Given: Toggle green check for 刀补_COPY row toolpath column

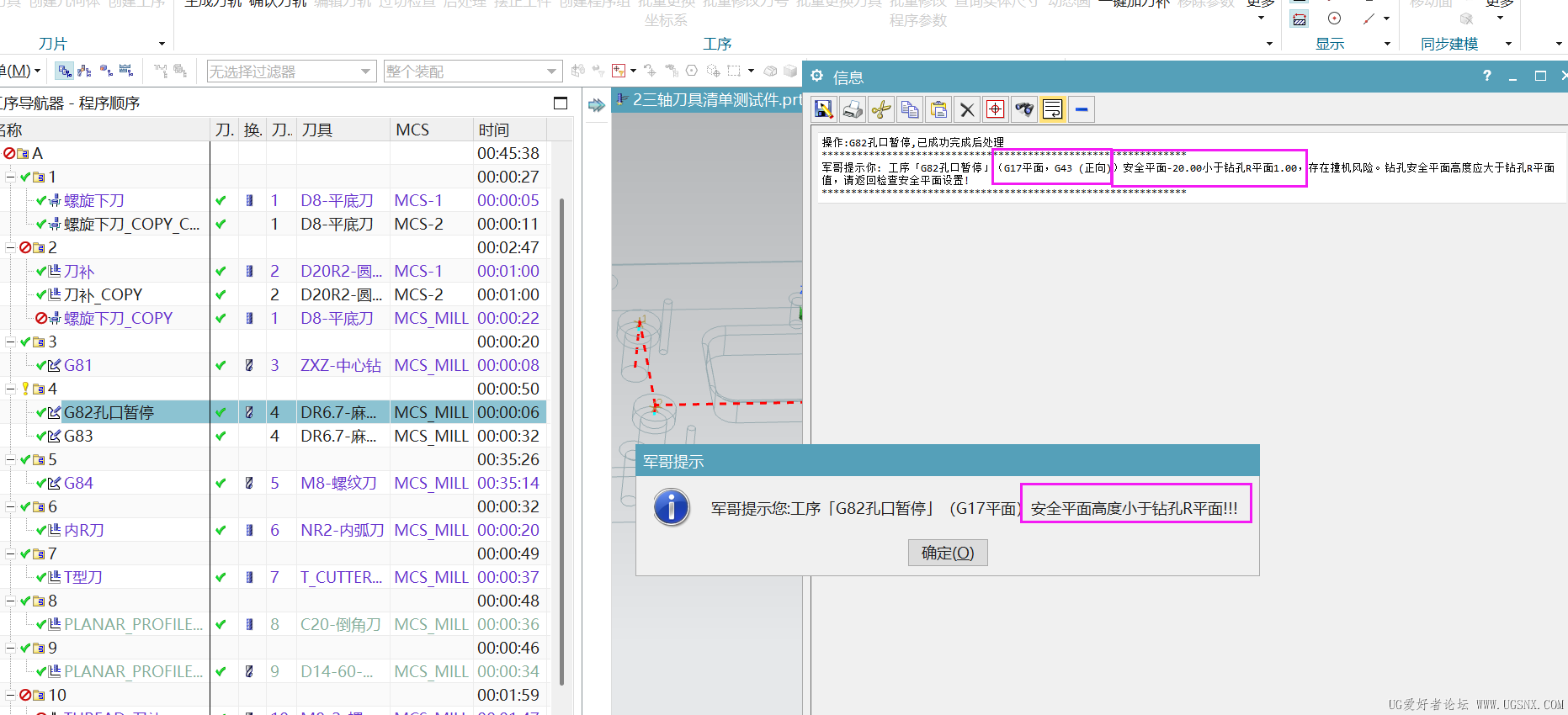Looking at the screenshot, I should pos(221,294).
